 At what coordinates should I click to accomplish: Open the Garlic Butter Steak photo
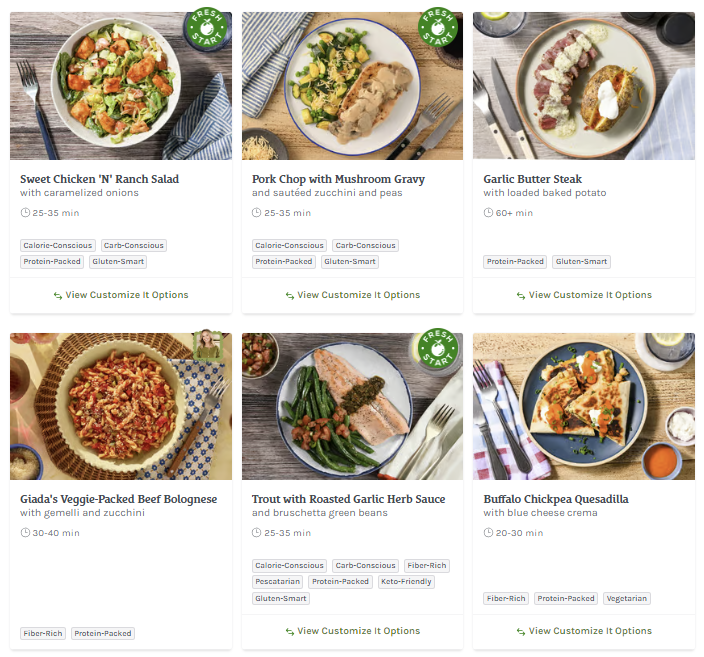coord(583,86)
